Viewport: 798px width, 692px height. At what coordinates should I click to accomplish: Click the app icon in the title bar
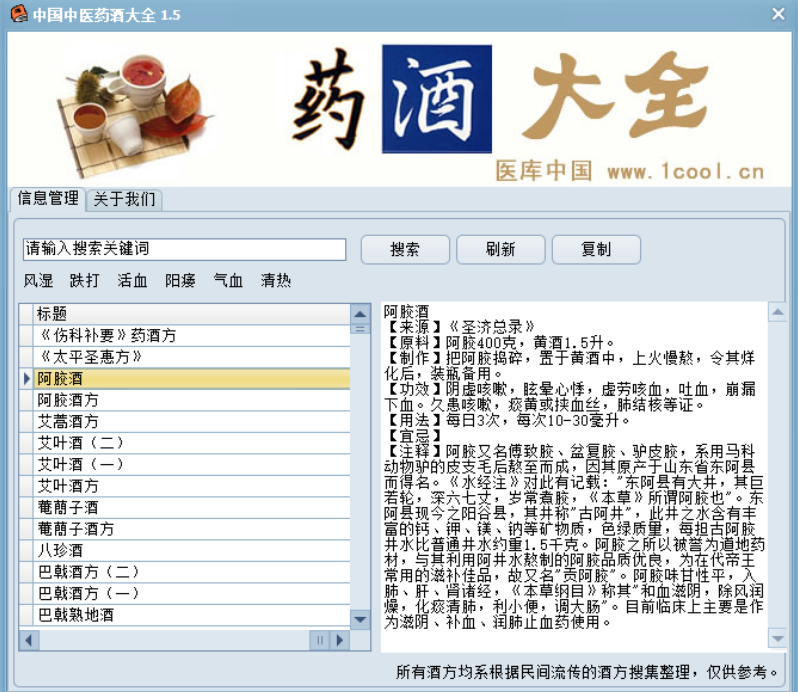tap(18, 14)
